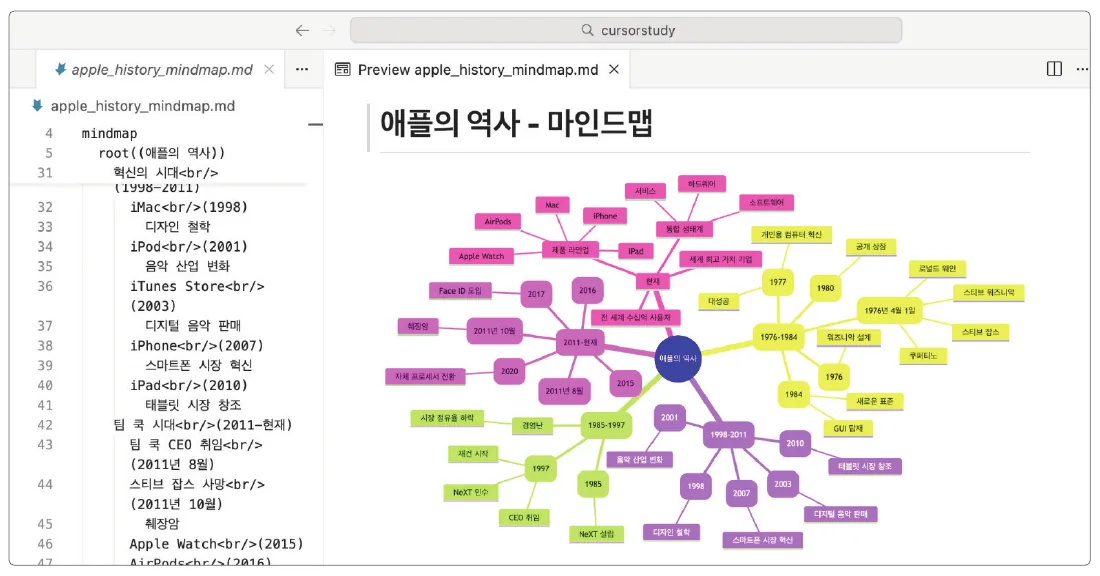Screen dimensions: 1100x576
Task: Close the apple_history_mindmap.md editor tab
Action: pyautogui.click(x=269, y=69)
